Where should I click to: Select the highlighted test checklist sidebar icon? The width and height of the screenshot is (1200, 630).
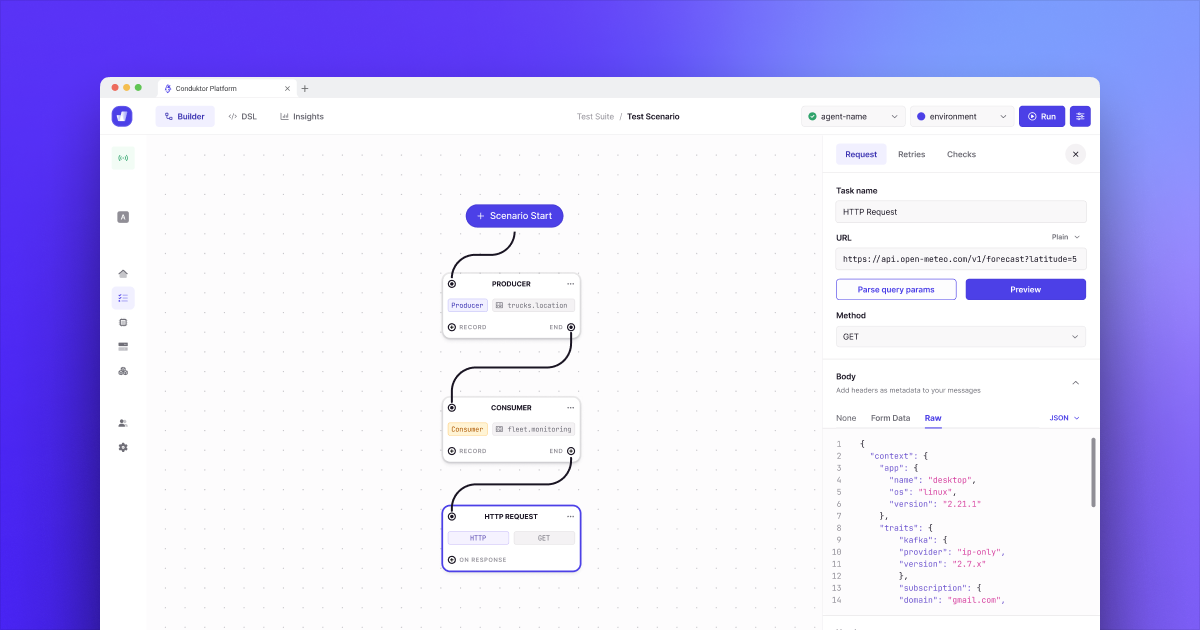point(122,297)
